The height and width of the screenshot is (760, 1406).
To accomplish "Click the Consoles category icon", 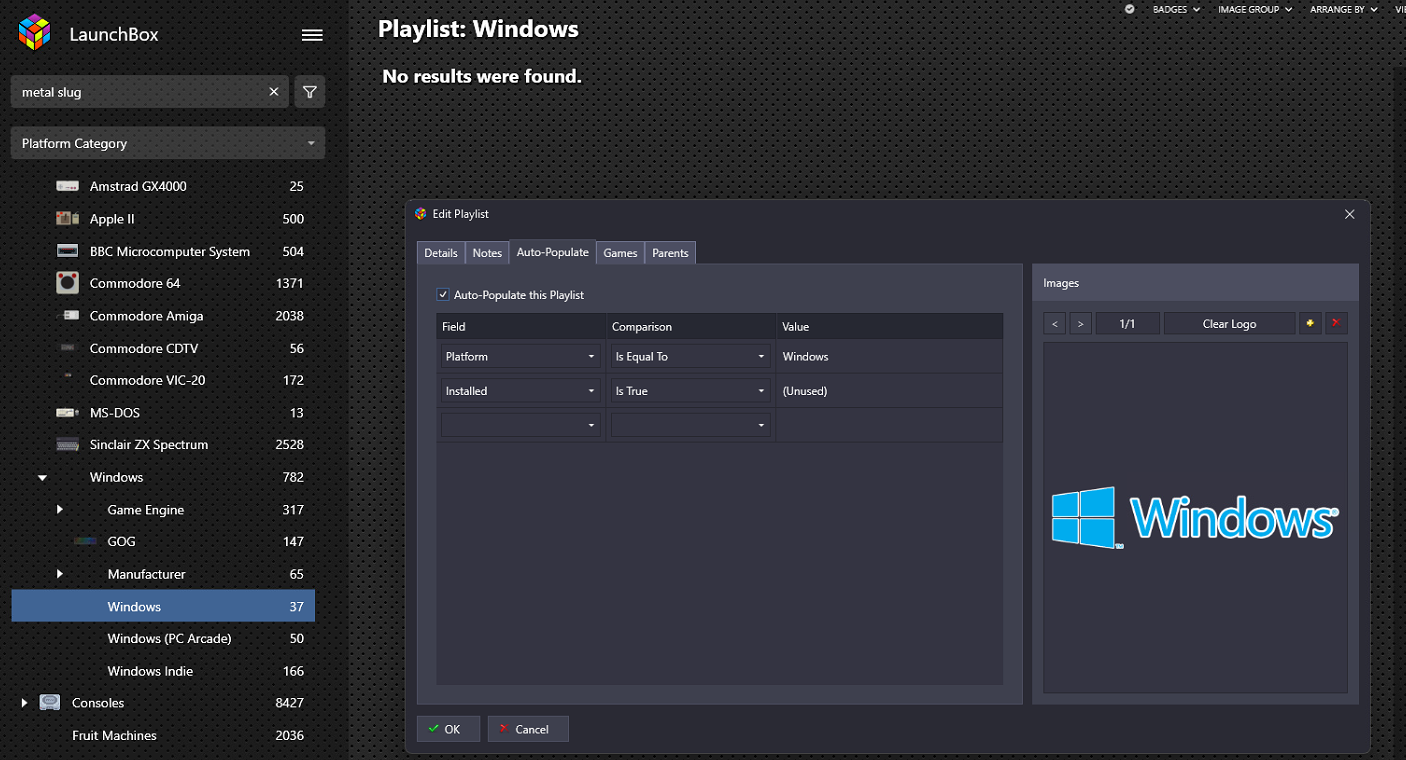I will coord(49,703).
